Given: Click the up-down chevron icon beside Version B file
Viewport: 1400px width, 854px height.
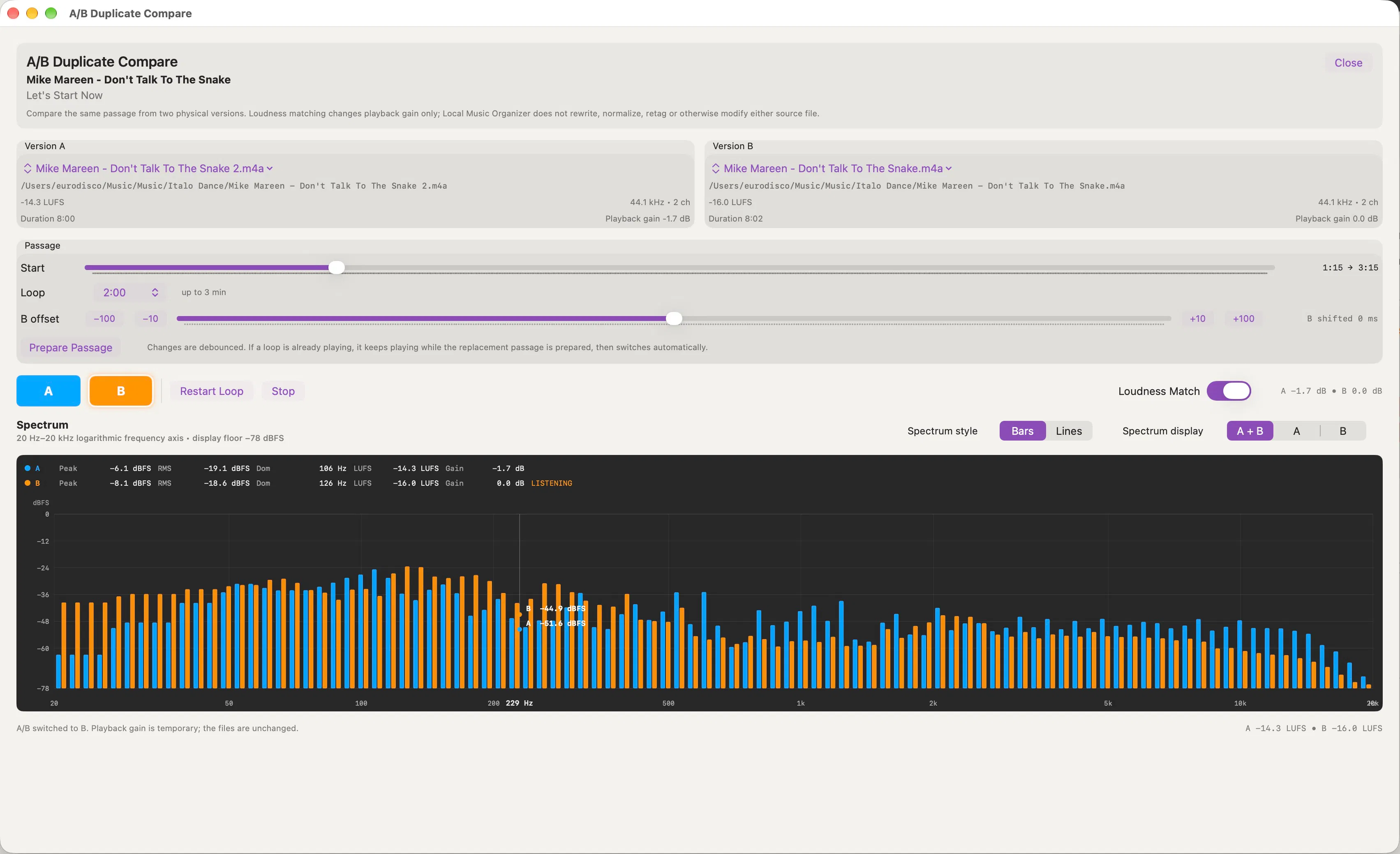Looking at the screenshot, I should (715, 168).
